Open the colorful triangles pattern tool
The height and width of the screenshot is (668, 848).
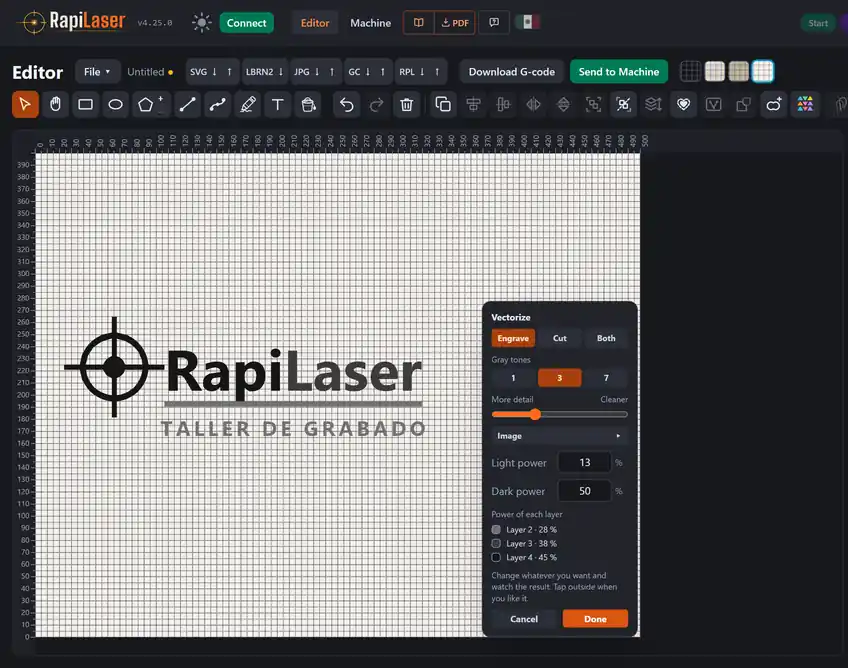[805, 104]
